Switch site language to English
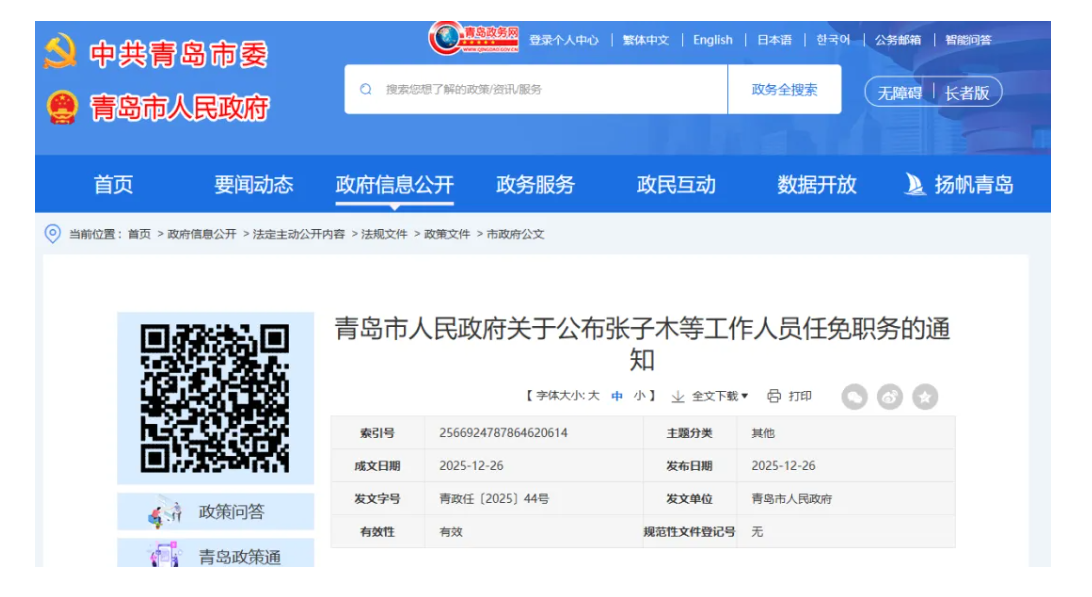This screenshot has width=1092, height=597. [712, 40]
